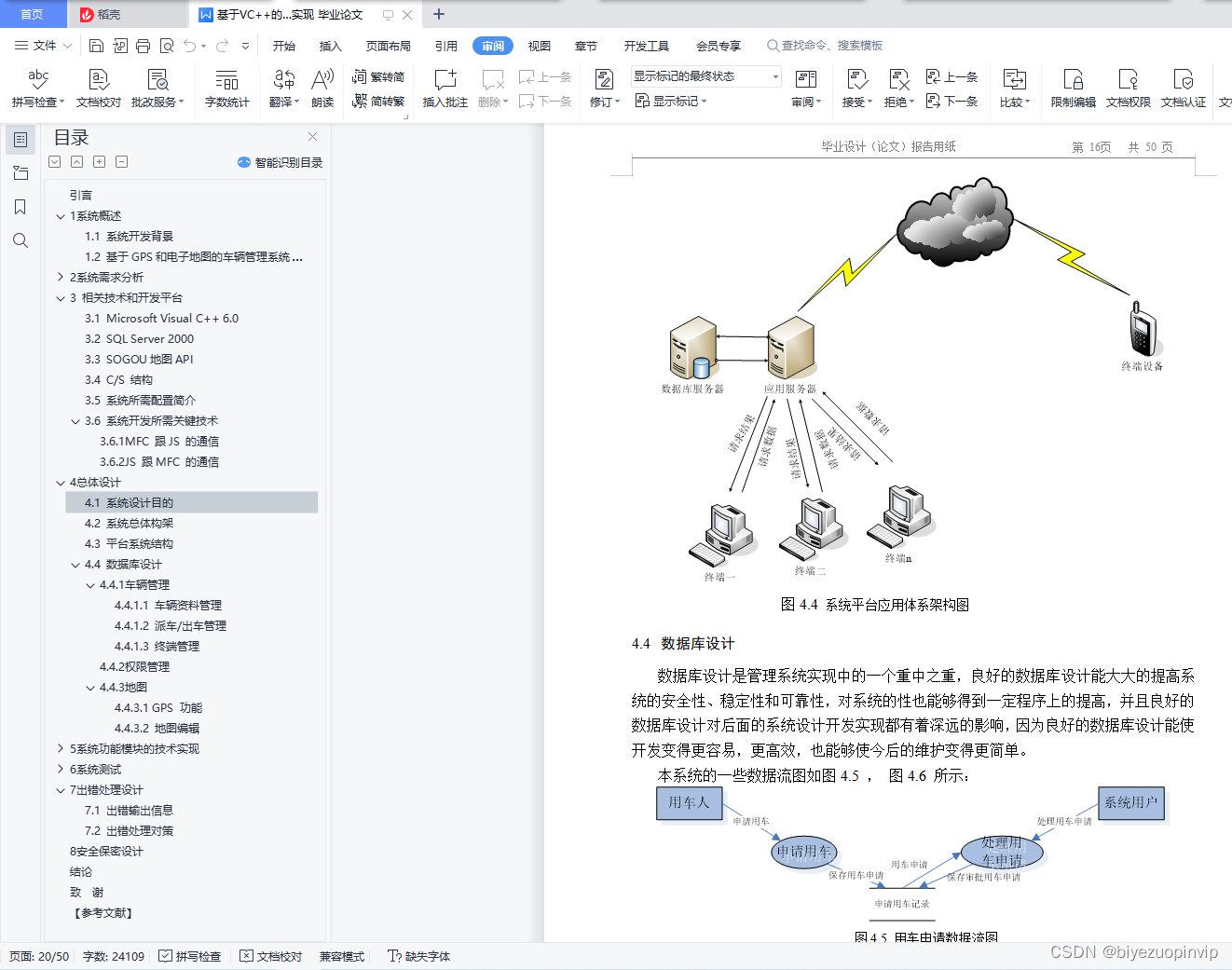
Task: Collapse the 4总体设计 outline node
Action: 60,483
